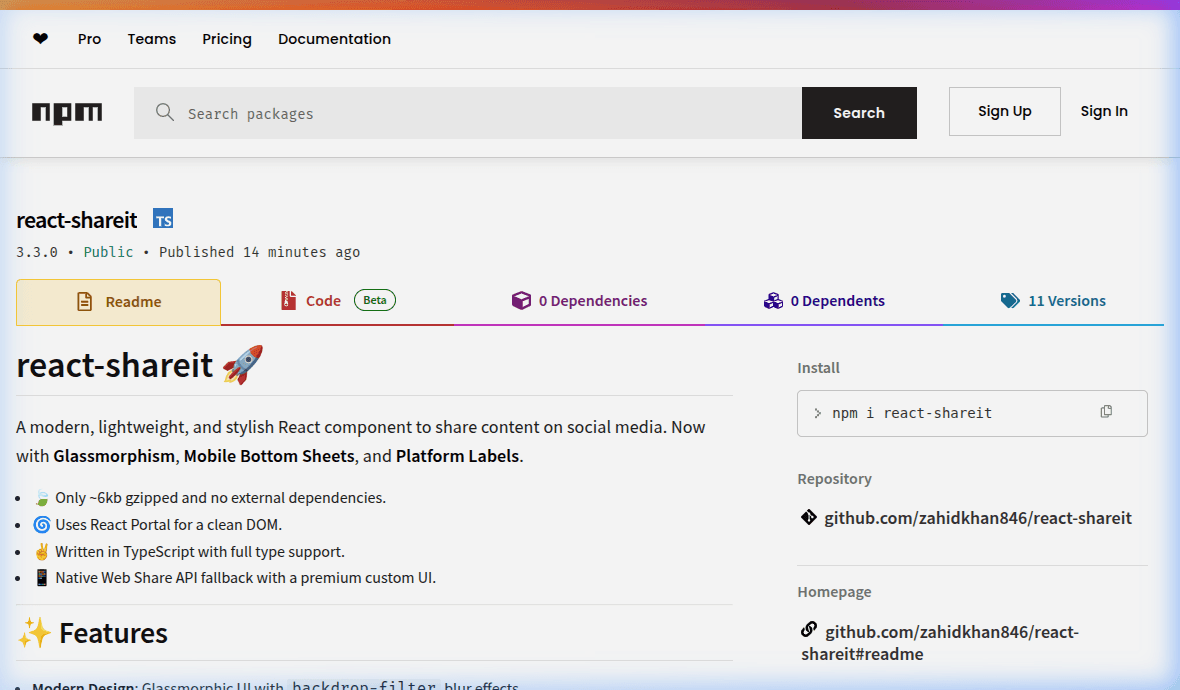
Task: View the 0 Dependents tab
Action: [837, 300]
